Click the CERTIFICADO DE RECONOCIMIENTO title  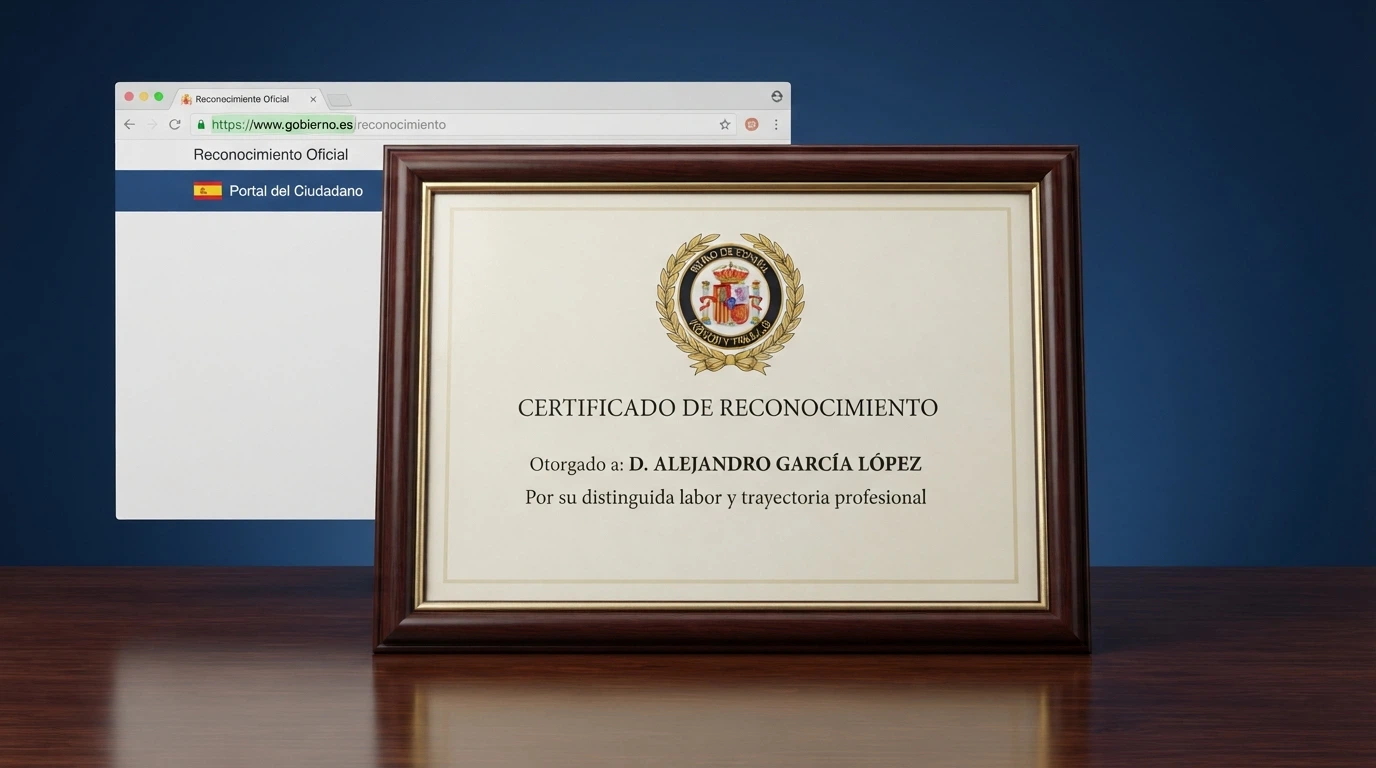coord(728,408)
